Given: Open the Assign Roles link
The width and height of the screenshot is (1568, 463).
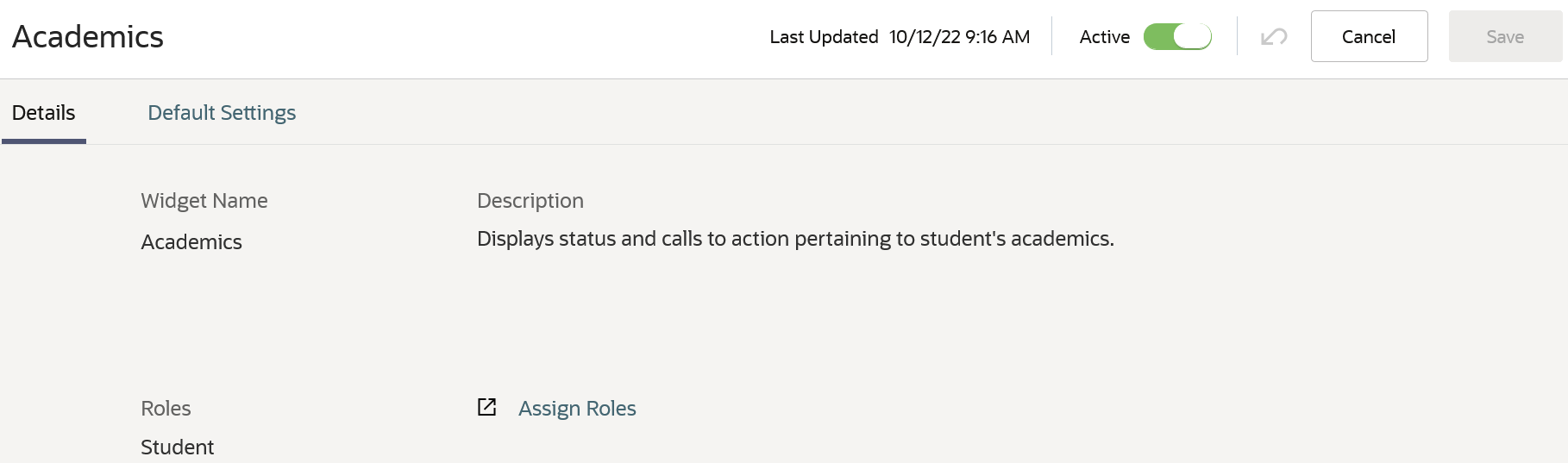Looking at the screenshot, I should (577, 409).
